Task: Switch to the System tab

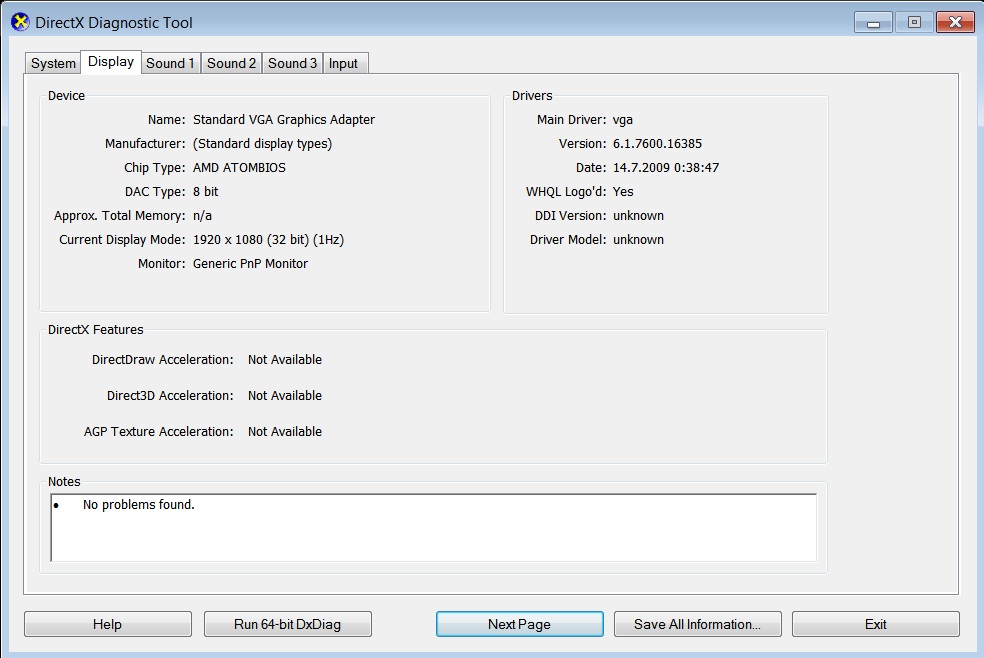Action: [x=53, y=63]
